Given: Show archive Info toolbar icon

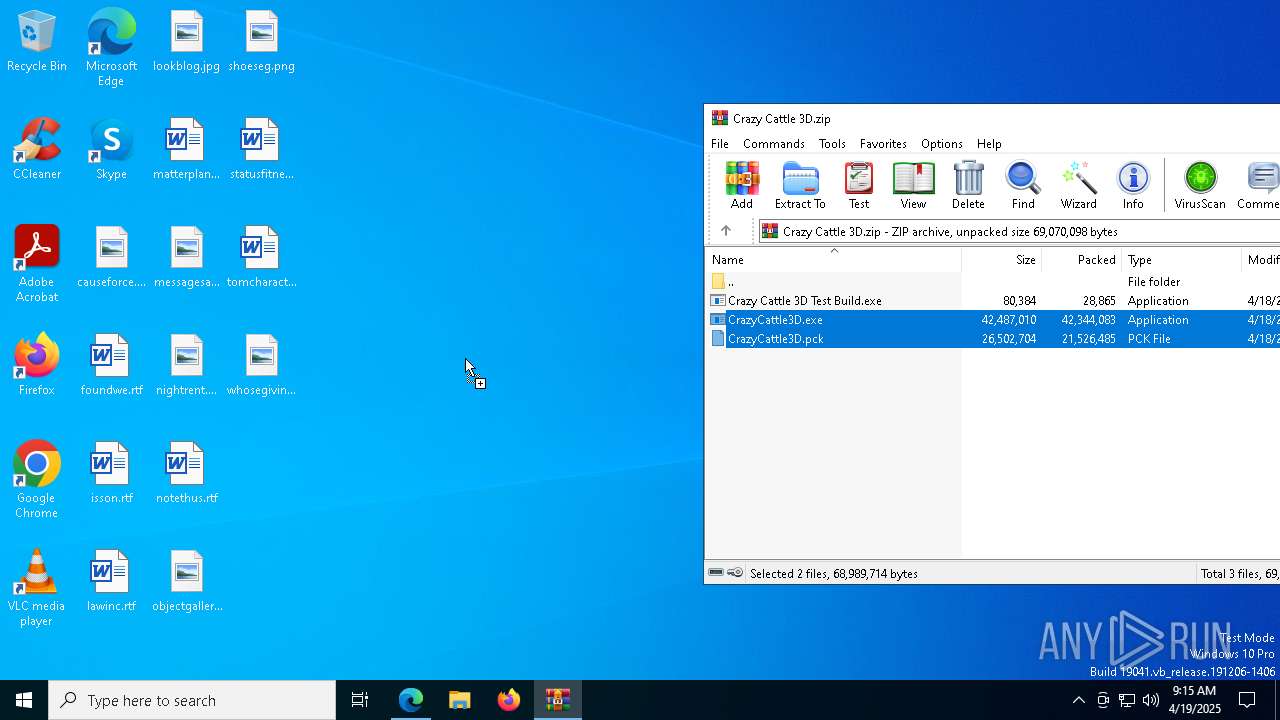Looking at the screenshot, I should (x=1133, y=185).
